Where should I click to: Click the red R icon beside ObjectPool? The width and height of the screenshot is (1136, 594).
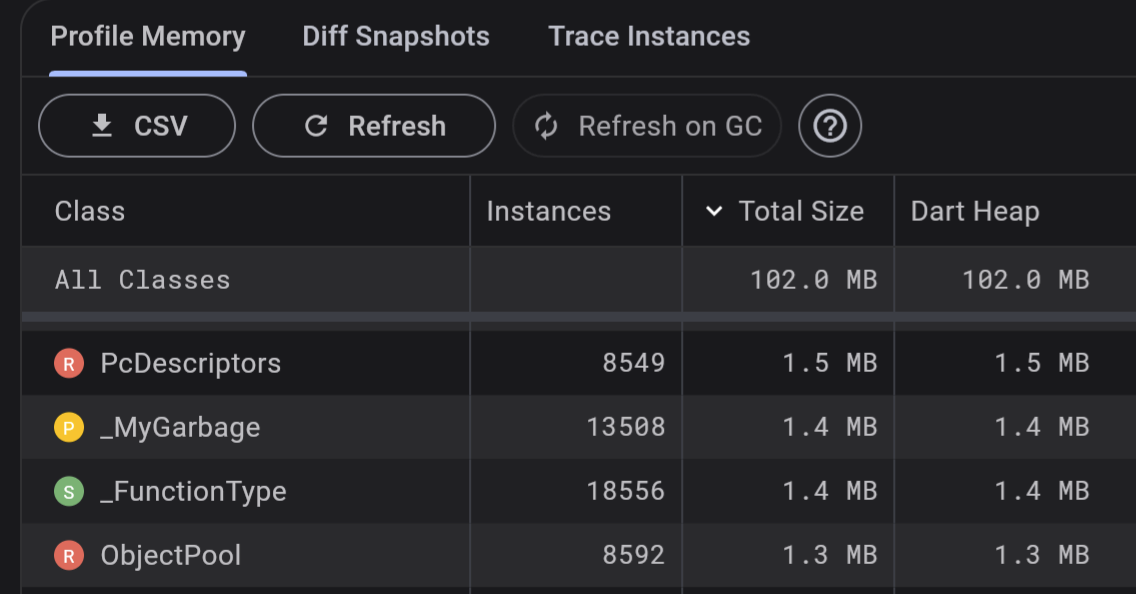coord(68,556)
